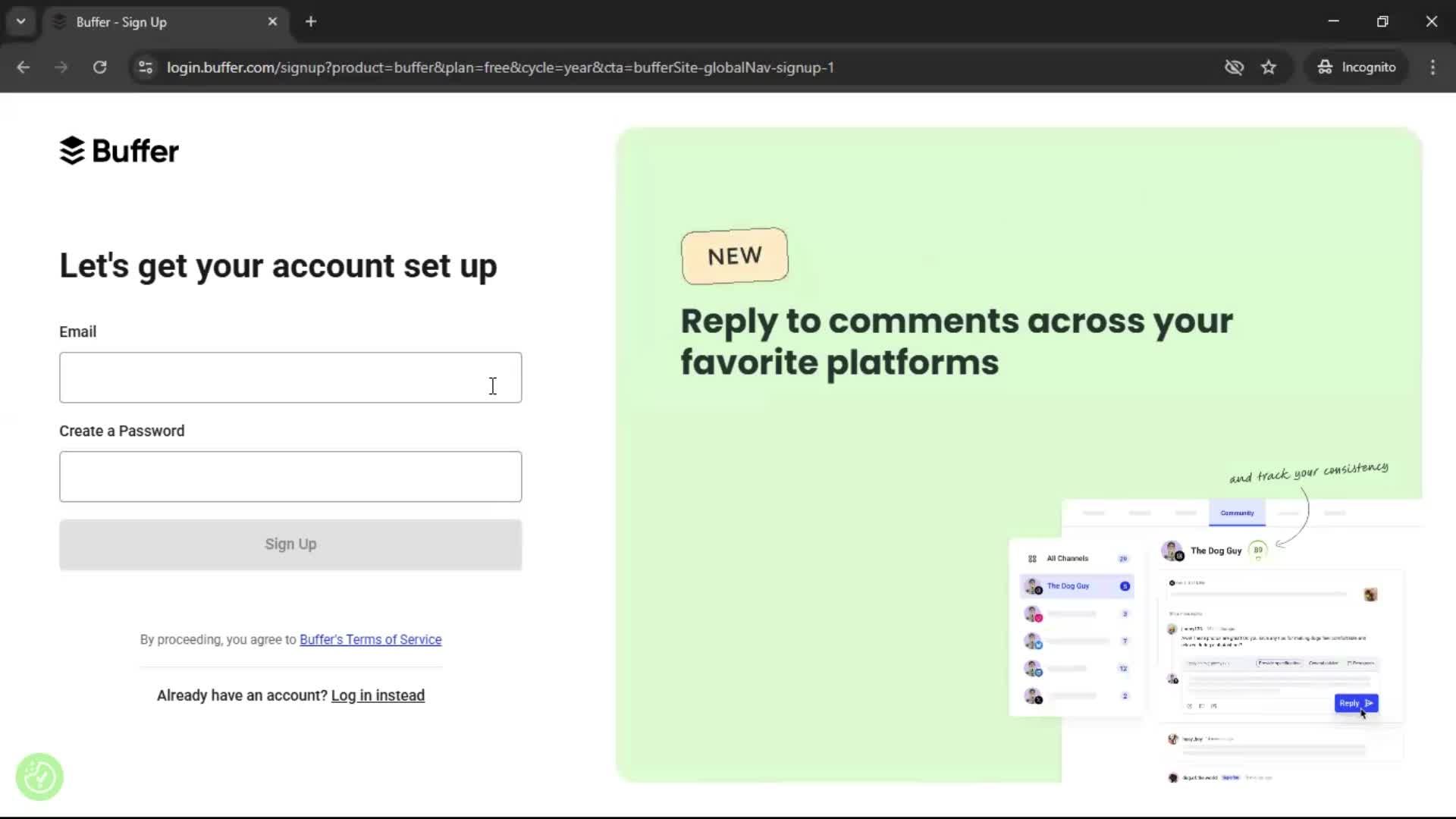Click the forward navigation arrow

click(61, 67)
